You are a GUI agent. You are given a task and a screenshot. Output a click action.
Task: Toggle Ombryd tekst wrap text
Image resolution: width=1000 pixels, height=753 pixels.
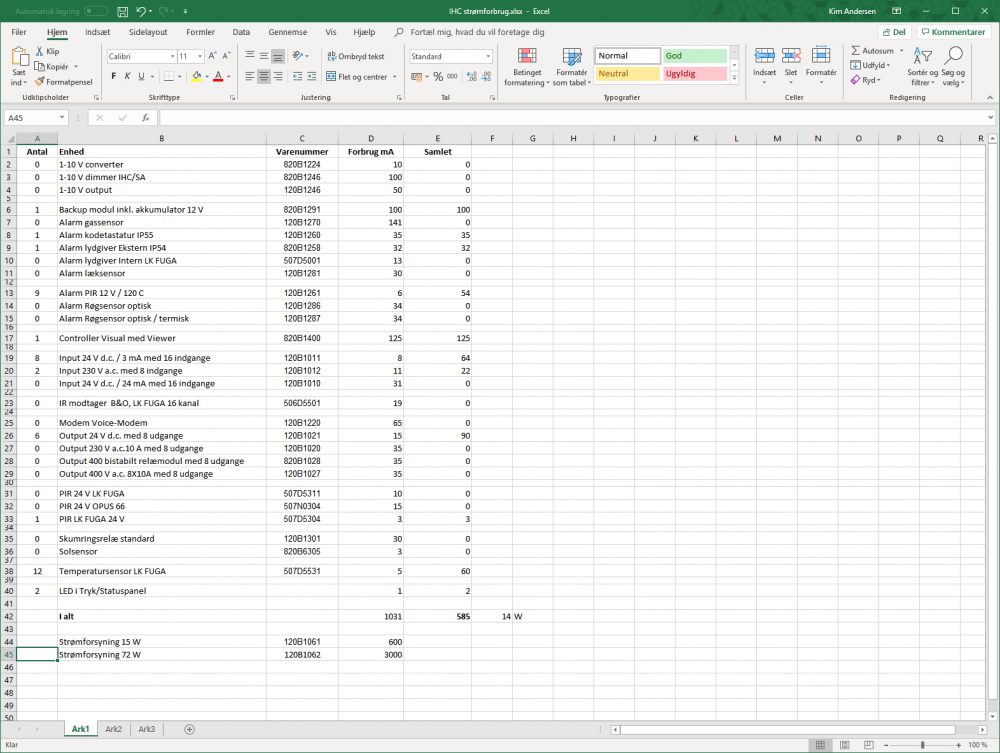(355, 57)
